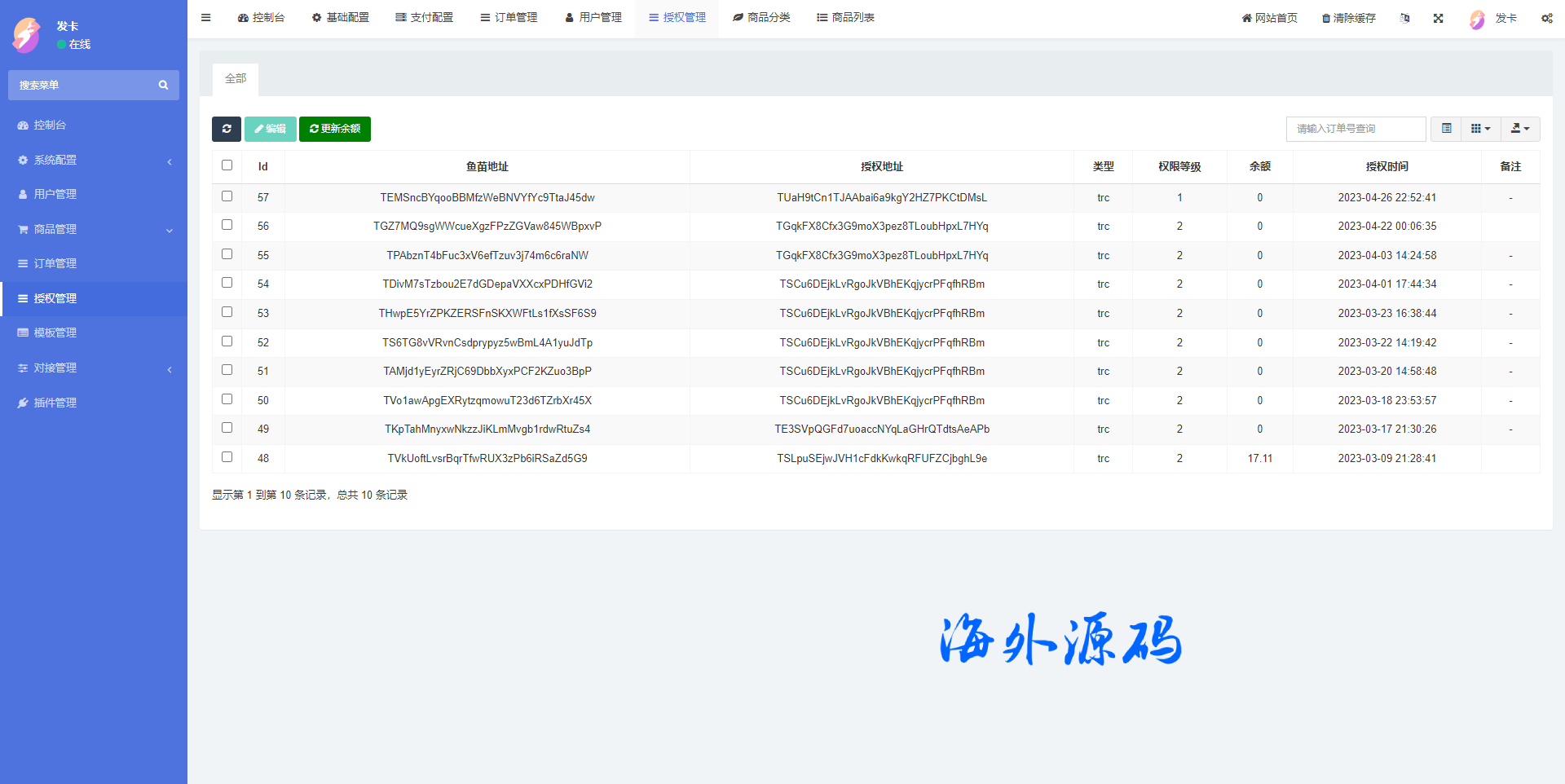Switch to the 全部 tab
Image resolution: width=1565 pixels, height=784 pixels.
coord(236,79)
